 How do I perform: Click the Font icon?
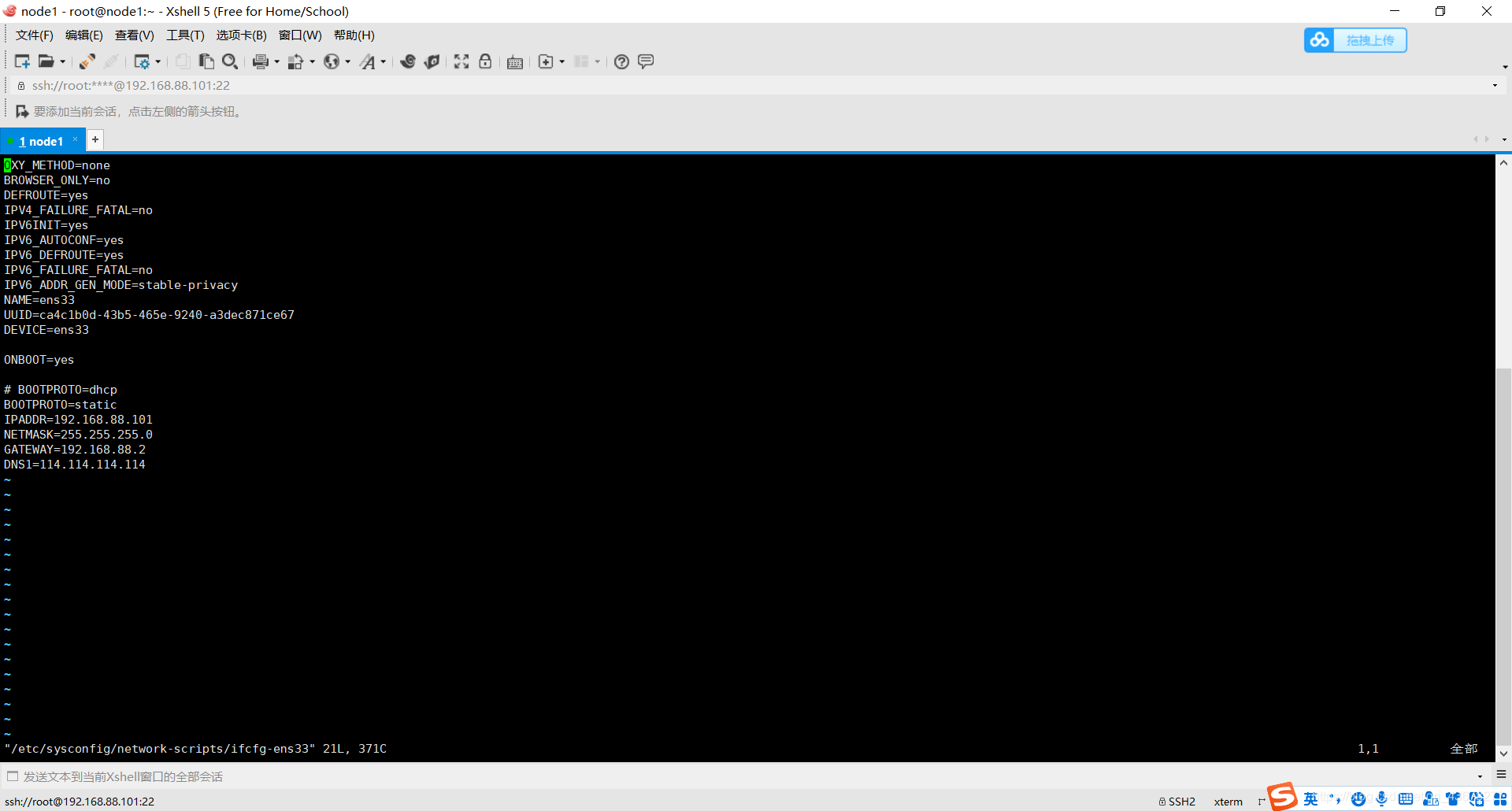(368, 61)
